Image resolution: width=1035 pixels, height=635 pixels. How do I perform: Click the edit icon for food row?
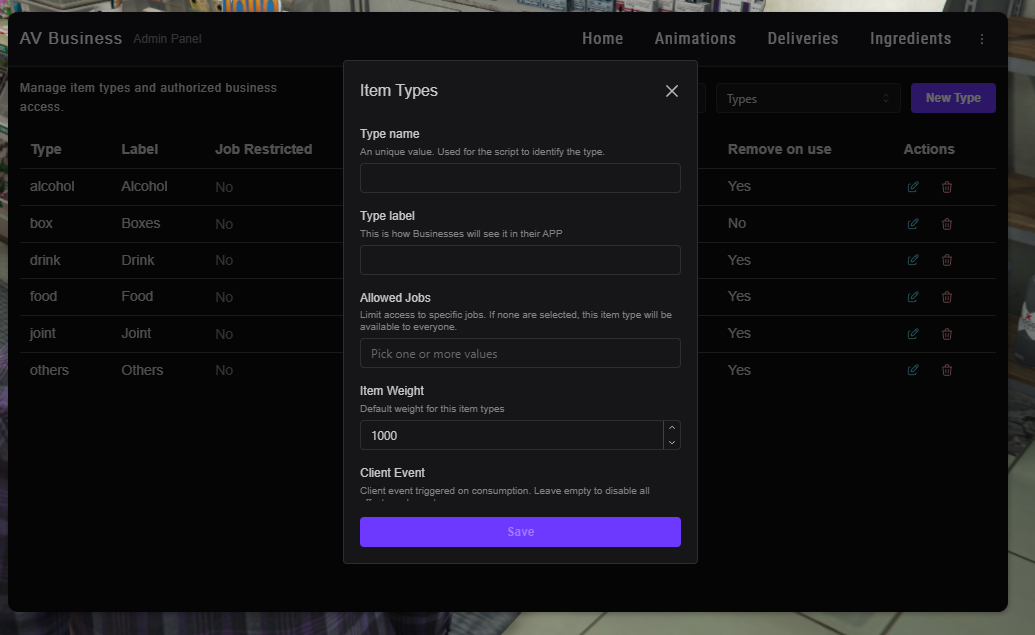[912, 297]
